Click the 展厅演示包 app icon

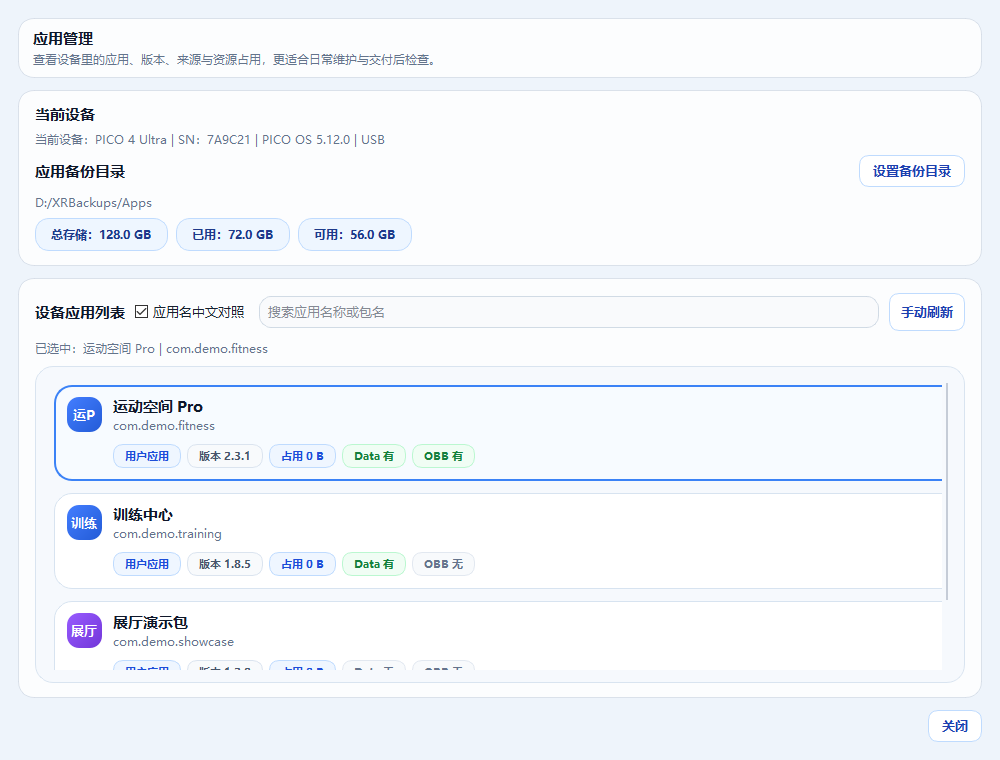[x=84, y=631]
